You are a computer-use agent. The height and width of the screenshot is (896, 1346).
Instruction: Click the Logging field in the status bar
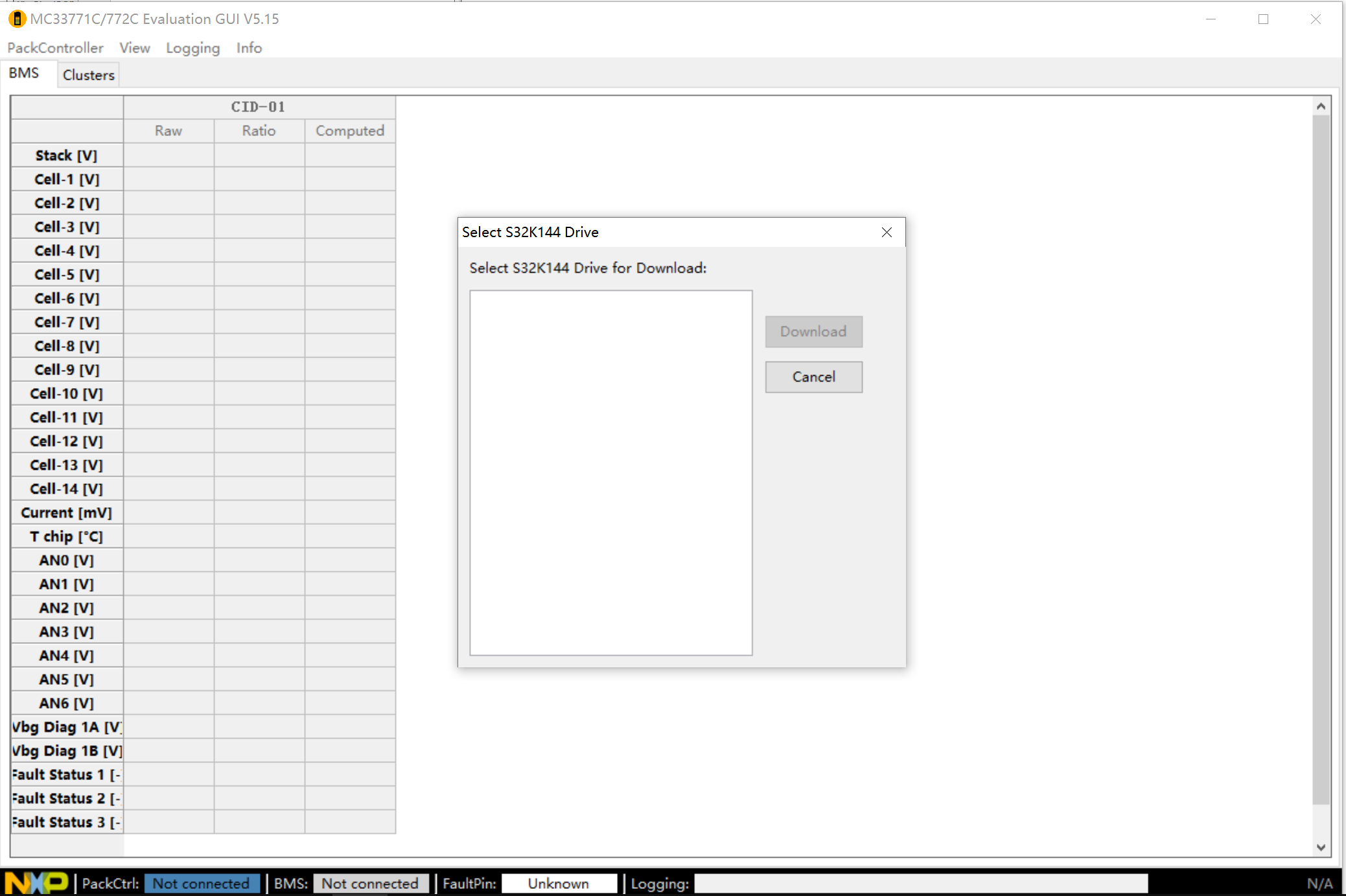coord(920,883)
